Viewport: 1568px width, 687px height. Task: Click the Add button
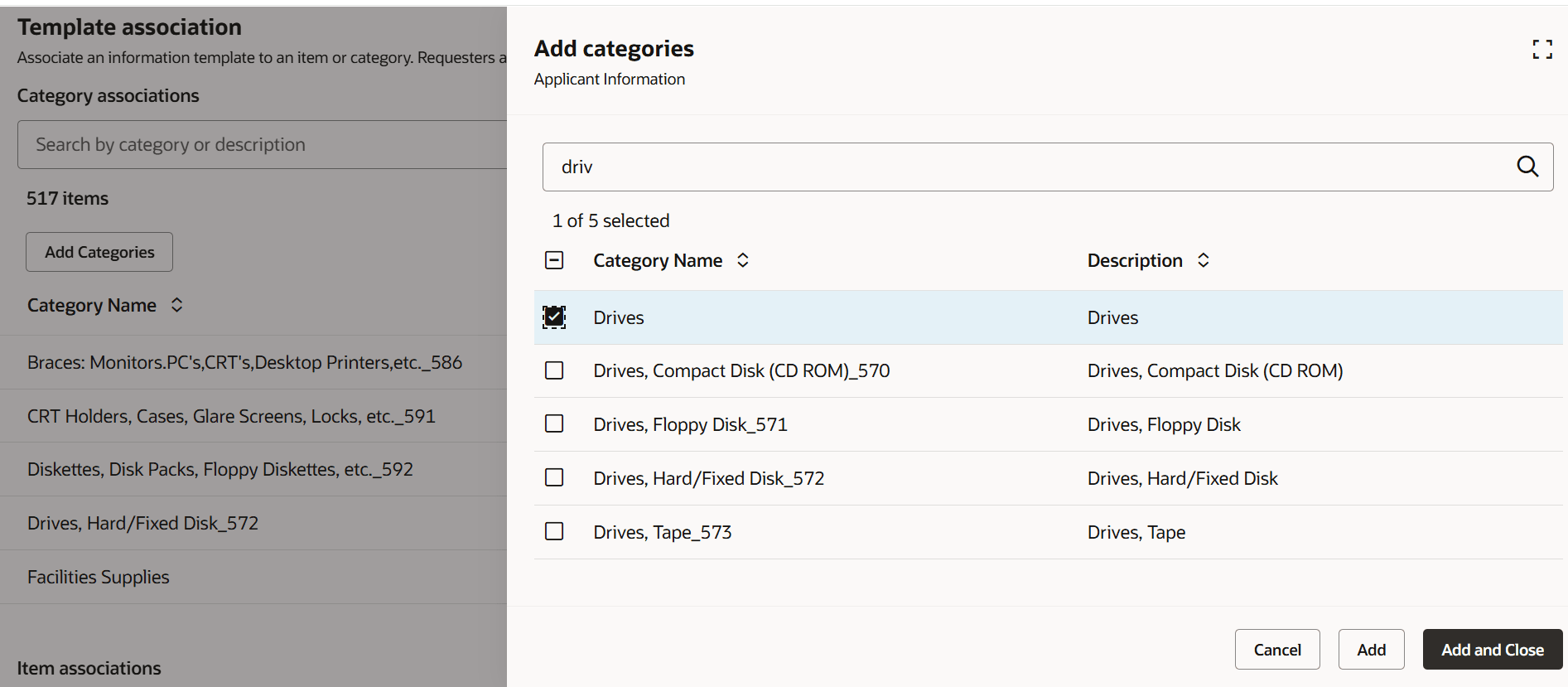(x=1371, y=650)
